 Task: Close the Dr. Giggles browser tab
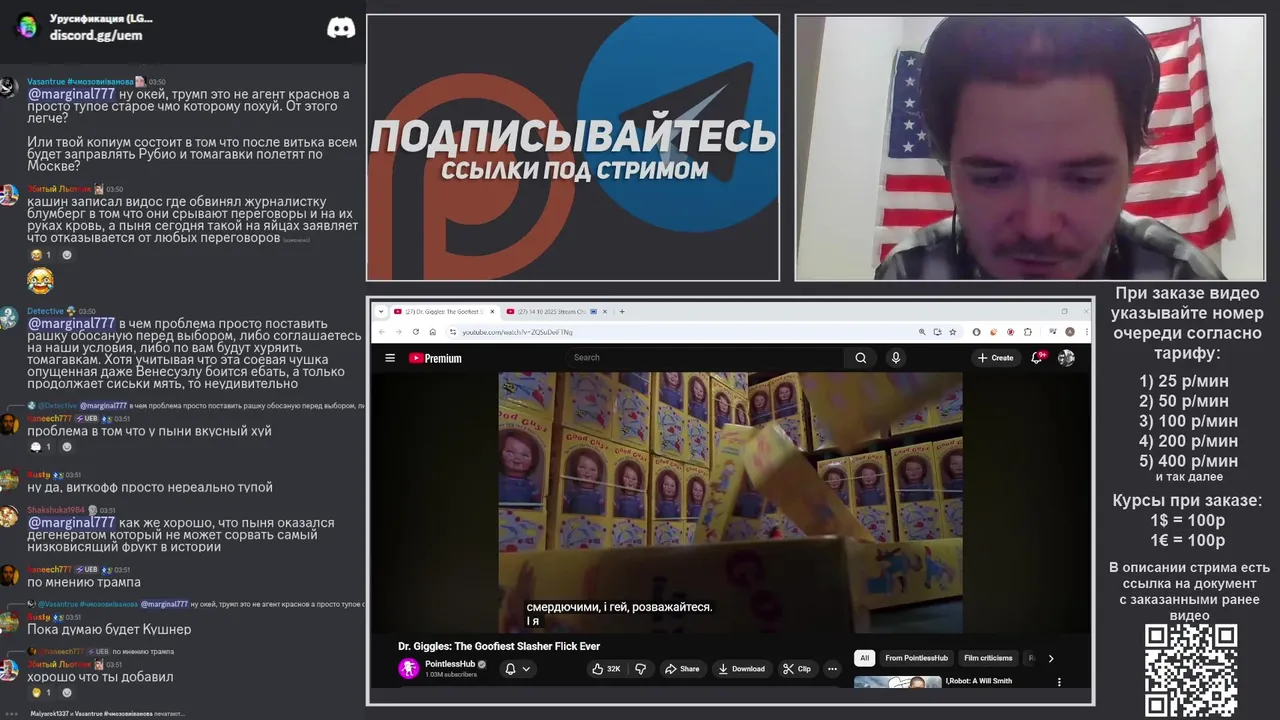[492, 311]
